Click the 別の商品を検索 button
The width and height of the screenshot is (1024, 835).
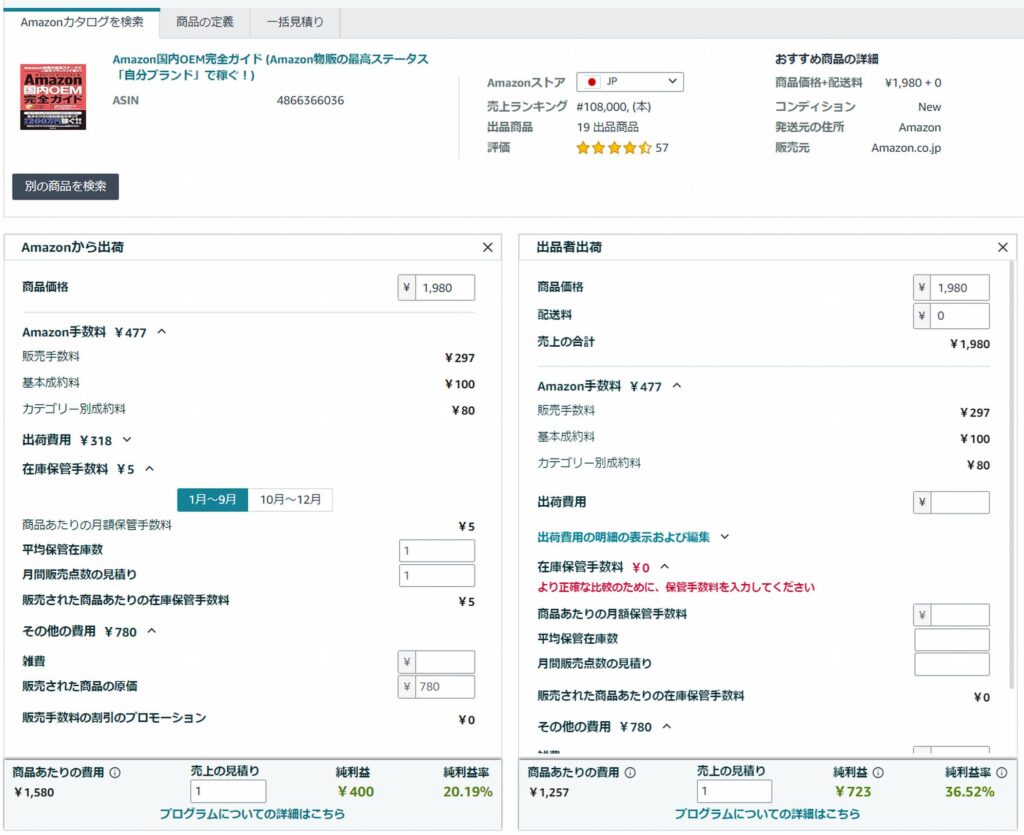click(x=65, y=187)
